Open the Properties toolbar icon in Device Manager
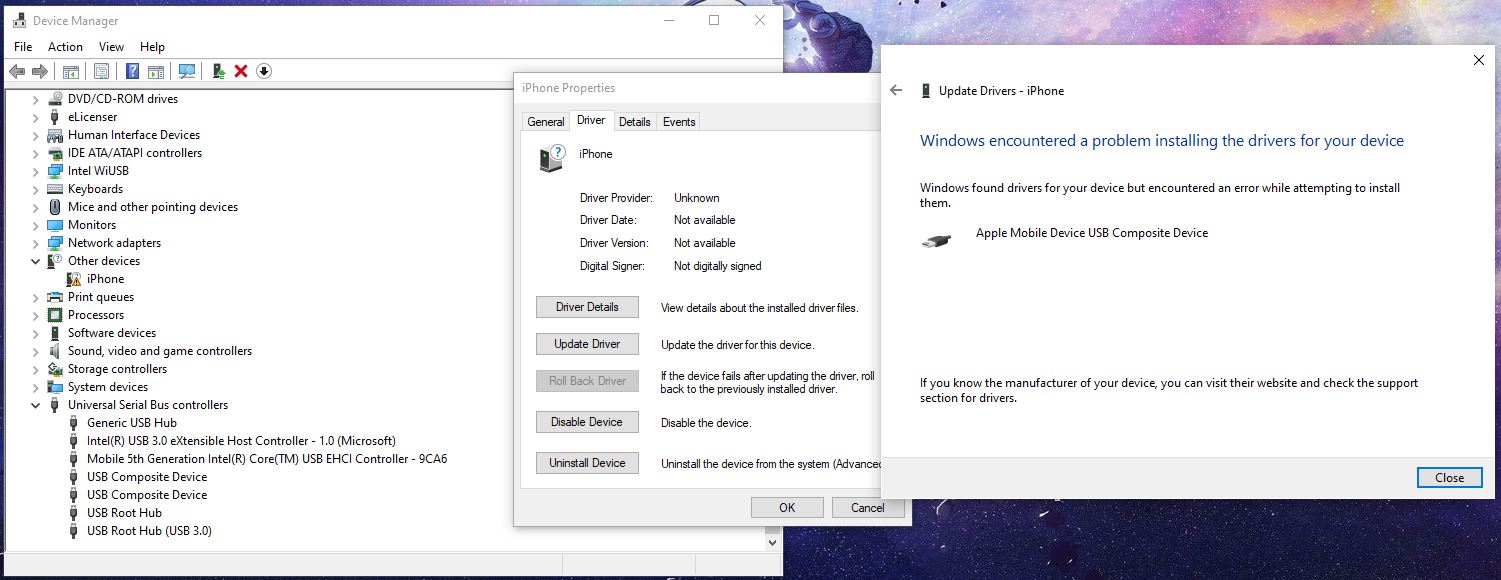Image resolution: width=1501 pixels, height=580 pixels. click(101, 71)
